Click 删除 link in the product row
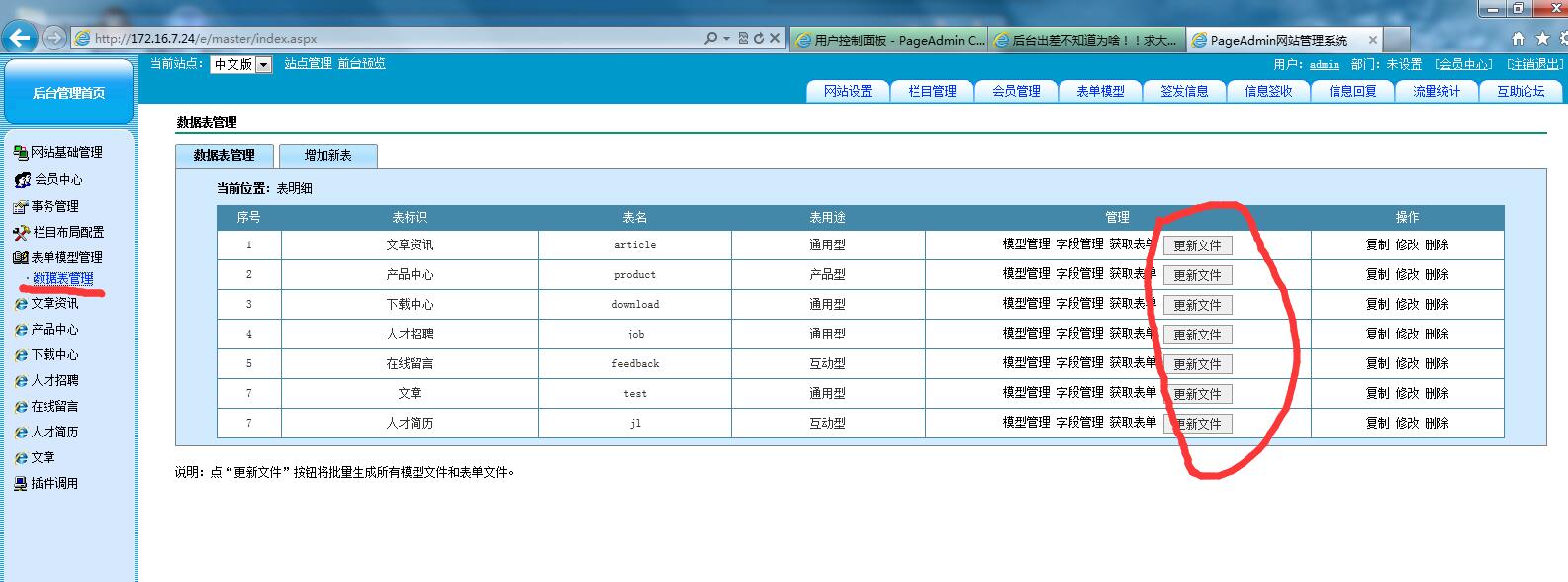This screenshot has width=1568, height=582. [1437, 274]
